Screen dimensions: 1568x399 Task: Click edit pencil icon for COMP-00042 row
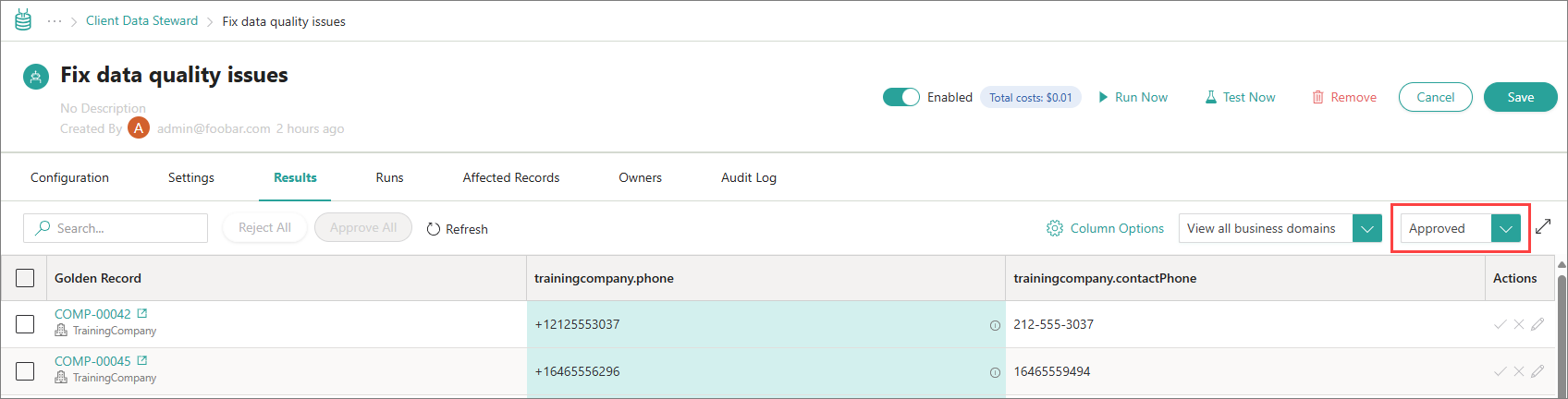tap(1537, 324)
